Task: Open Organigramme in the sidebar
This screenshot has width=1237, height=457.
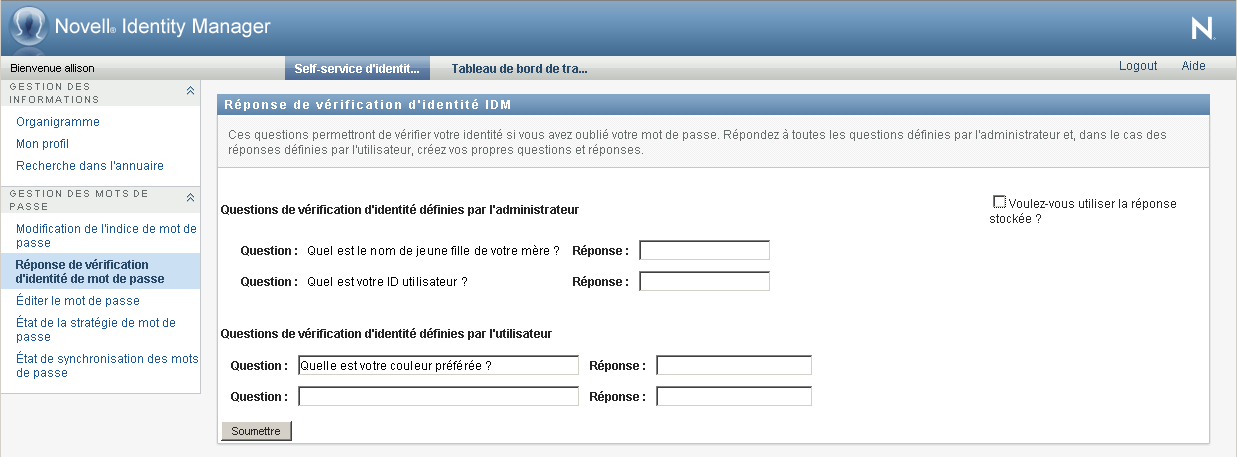Action: (58, 122)
